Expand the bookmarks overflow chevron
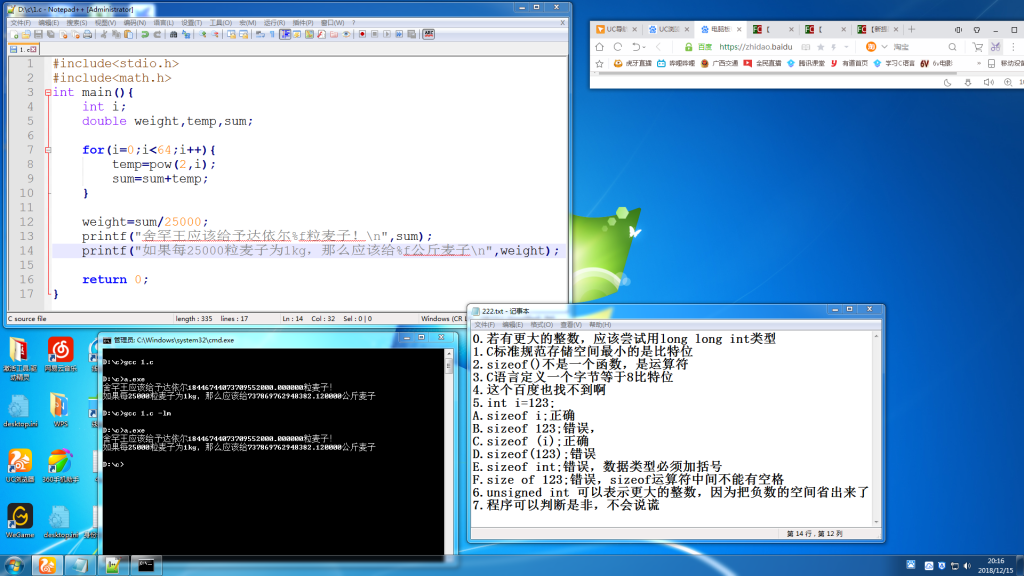The image size is (1024, 576). [979, 63]
